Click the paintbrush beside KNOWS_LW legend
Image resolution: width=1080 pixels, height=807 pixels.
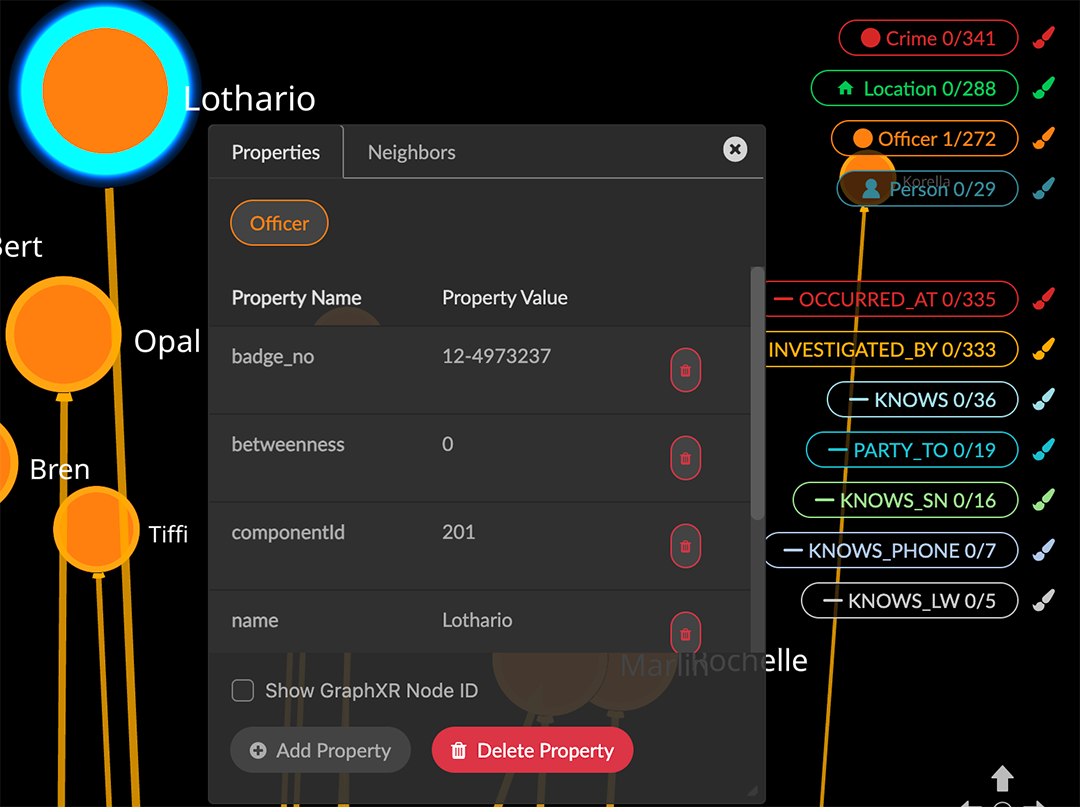point(1043,601)
